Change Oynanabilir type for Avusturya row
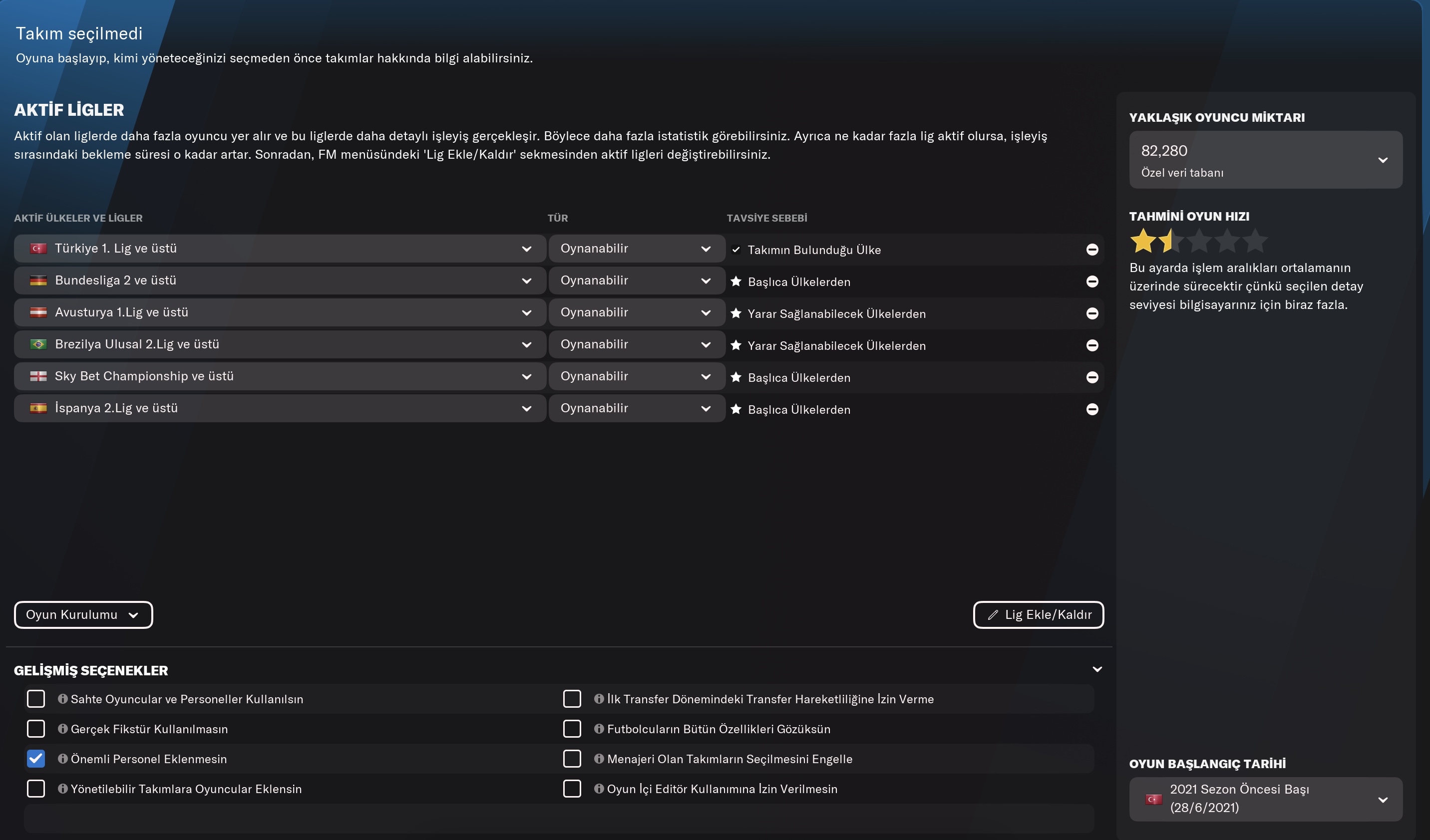 tap(637, 312)
